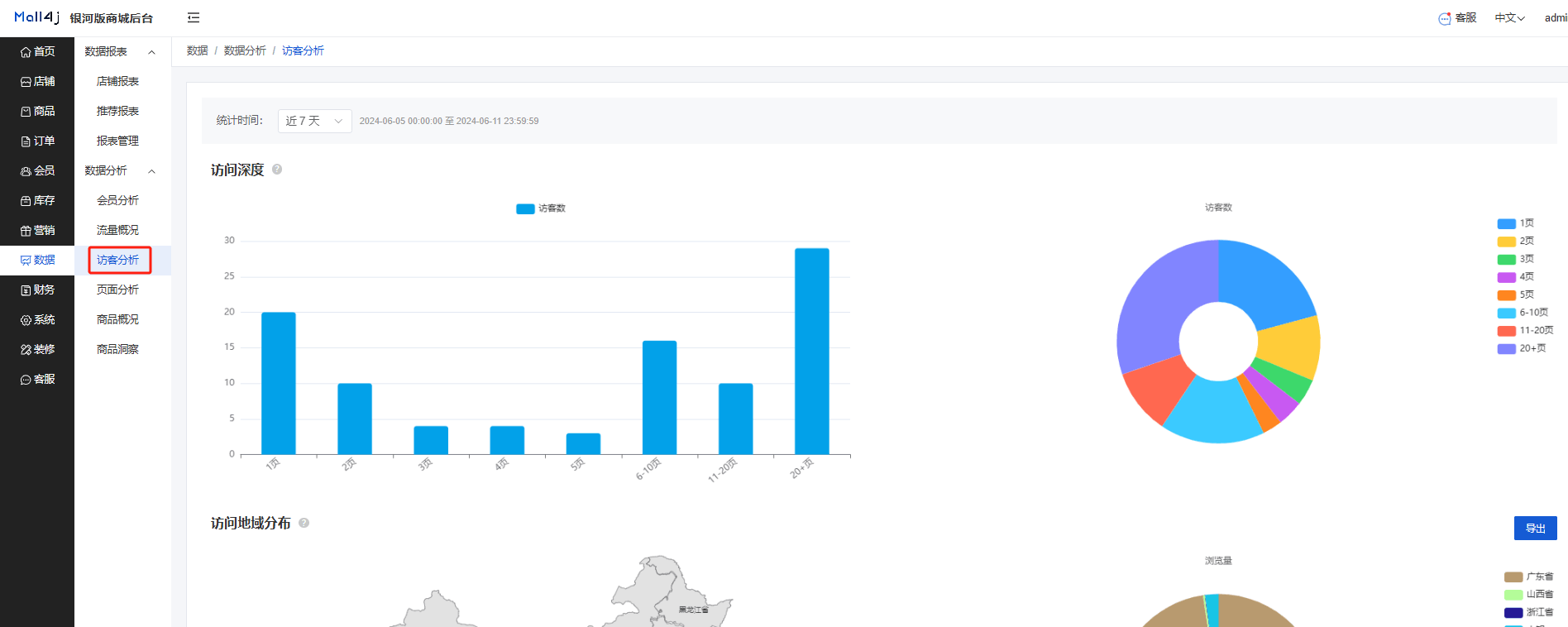Viewport: 1568px width, 627px height.
Task: Collapse the 数据报表 submenu group
Action: (122, 51)
